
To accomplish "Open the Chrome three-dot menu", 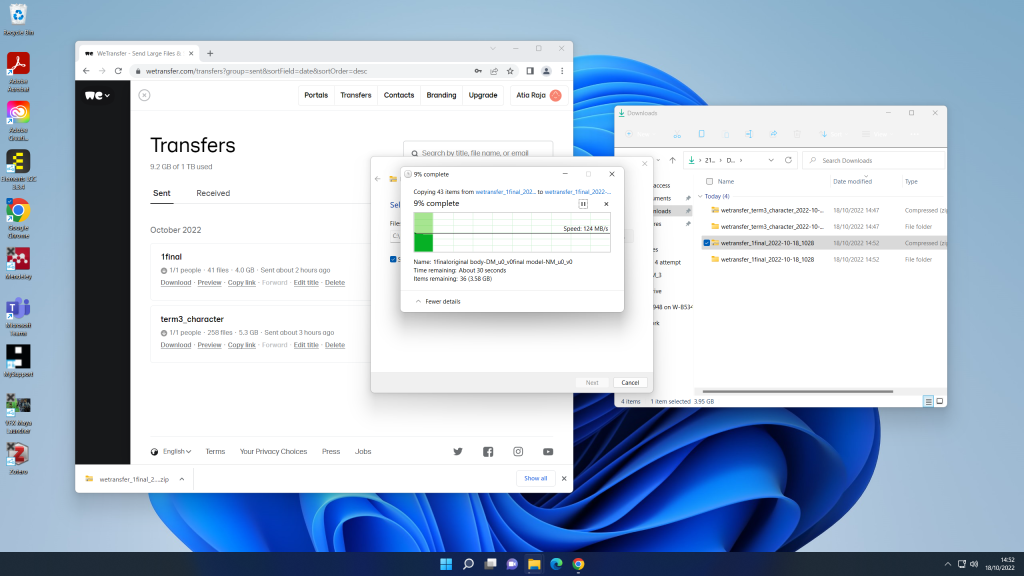I will [562, 71].
